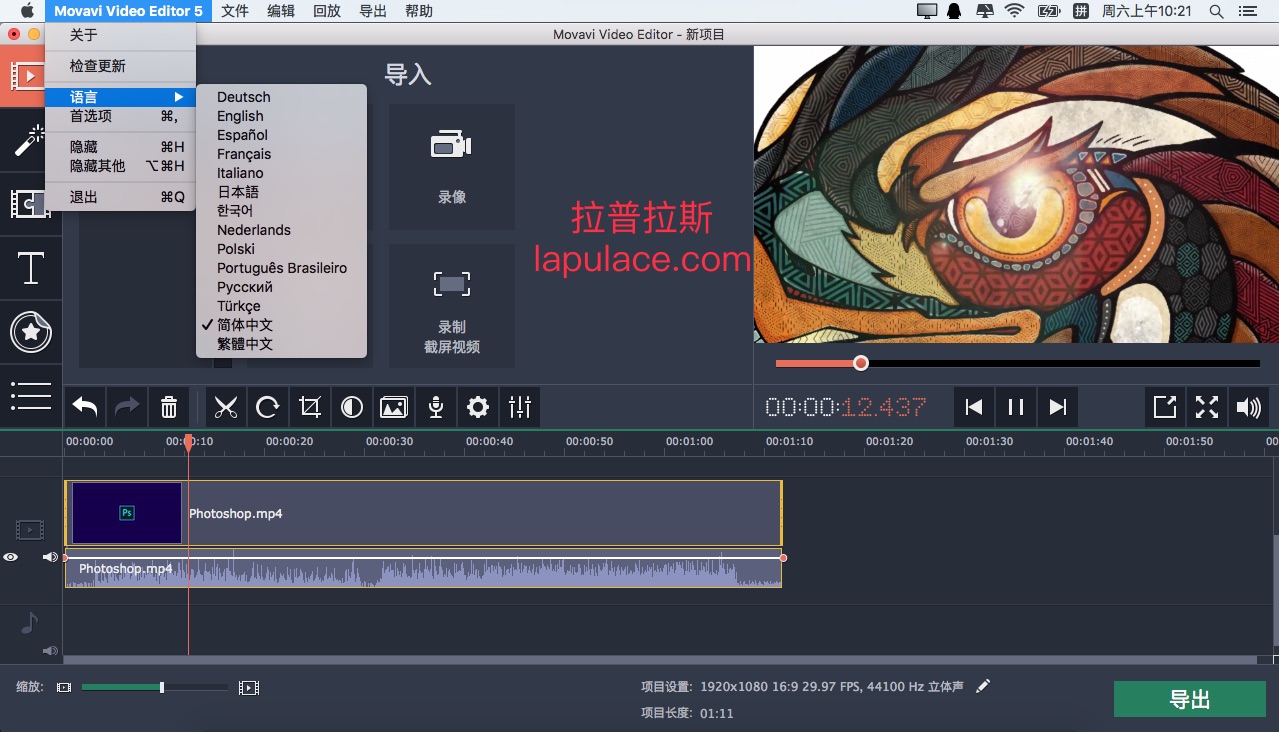Toggle video track visibility eye icon
Viewport: 1279px width, 732px height.
point(11,557)
